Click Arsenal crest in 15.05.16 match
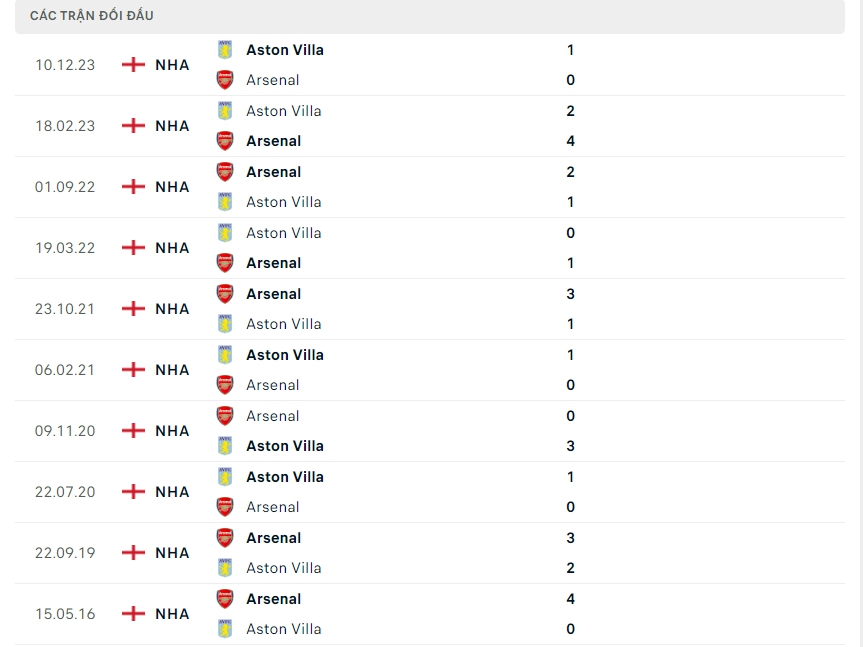Screen dimensions: 863x647 coord(225,599)
